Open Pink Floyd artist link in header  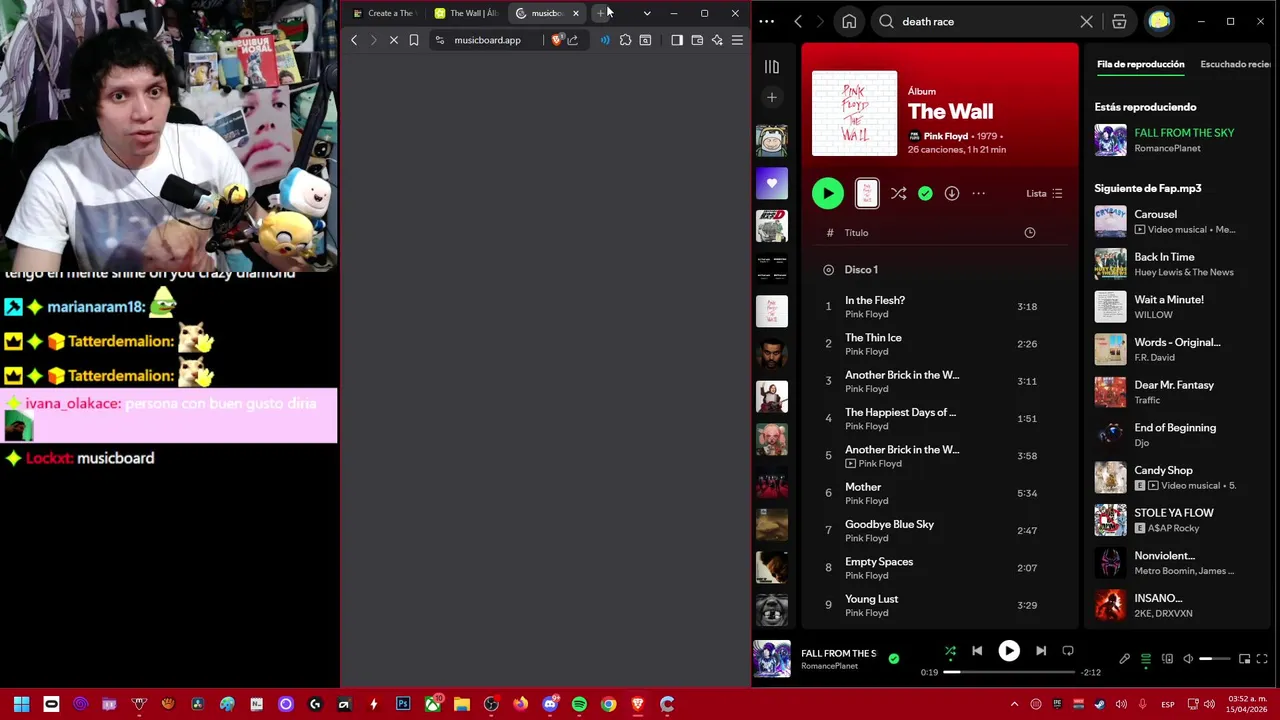coord(945,136)
